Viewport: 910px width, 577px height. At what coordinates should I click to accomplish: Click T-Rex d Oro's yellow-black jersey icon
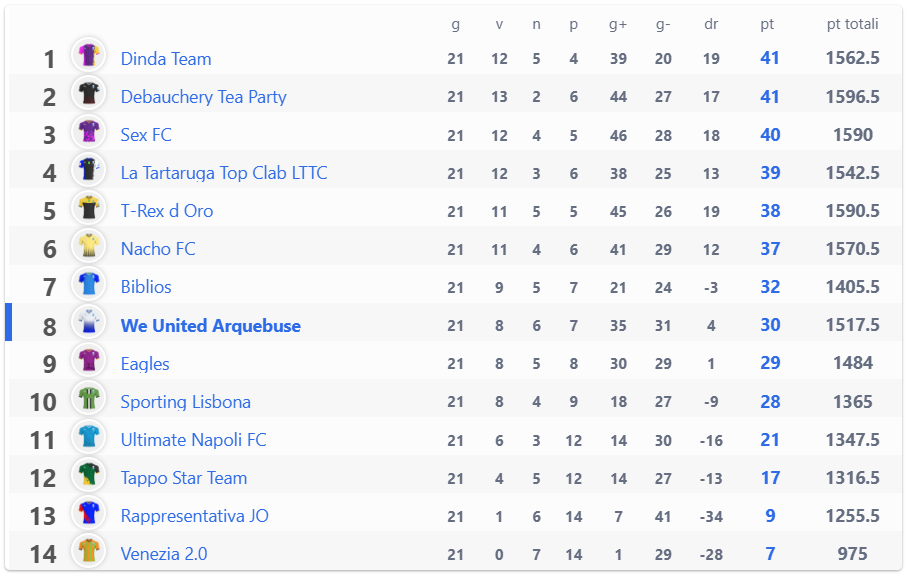tap(89, 207)
